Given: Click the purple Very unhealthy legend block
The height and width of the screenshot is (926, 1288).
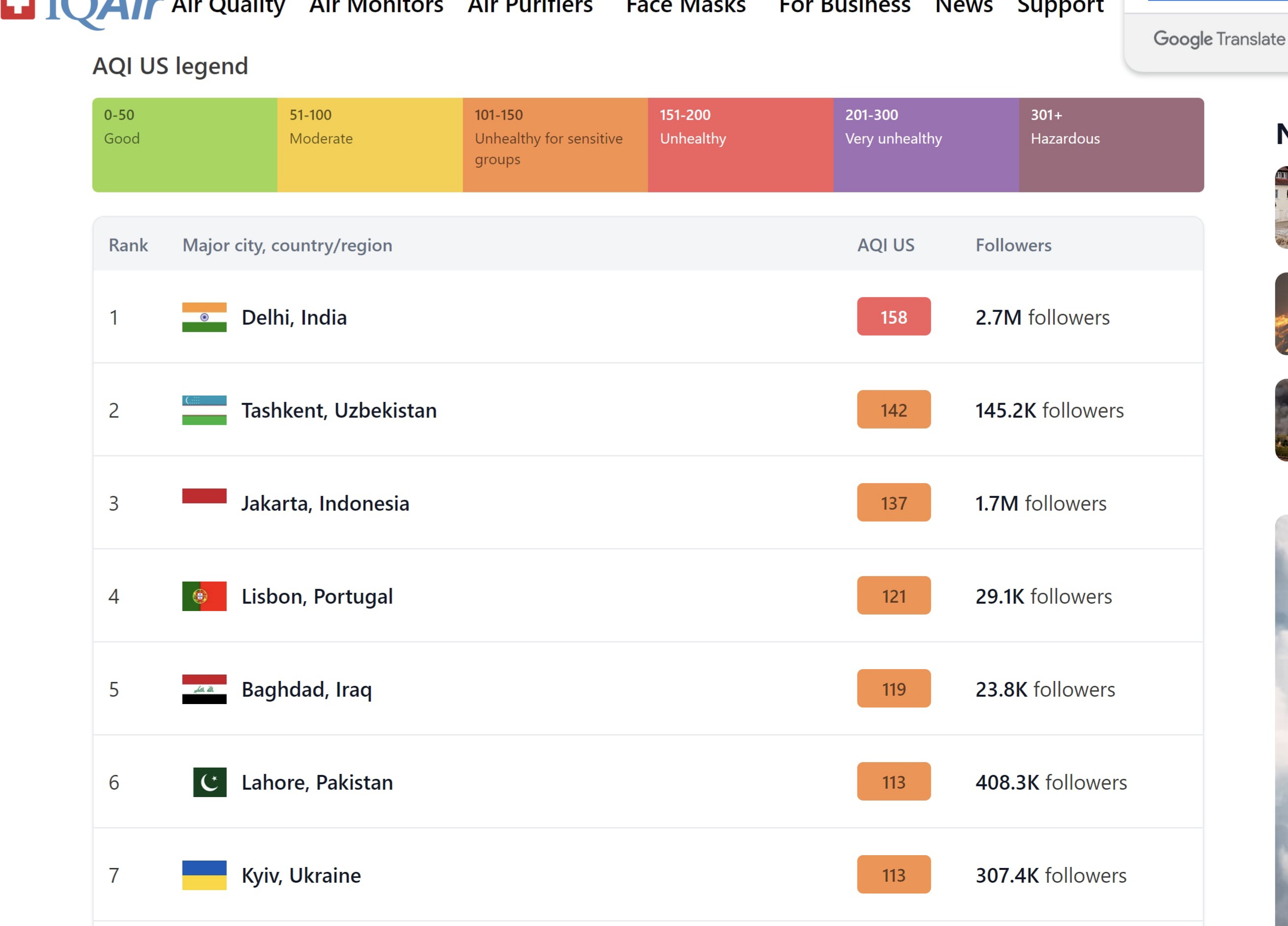Looking at the screenshot, I should tap(926, 145).
